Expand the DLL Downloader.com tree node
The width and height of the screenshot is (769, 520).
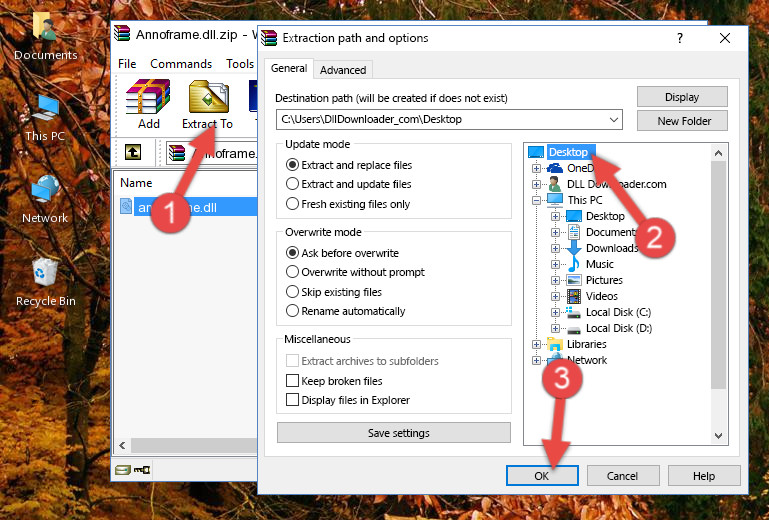(536, 184)
